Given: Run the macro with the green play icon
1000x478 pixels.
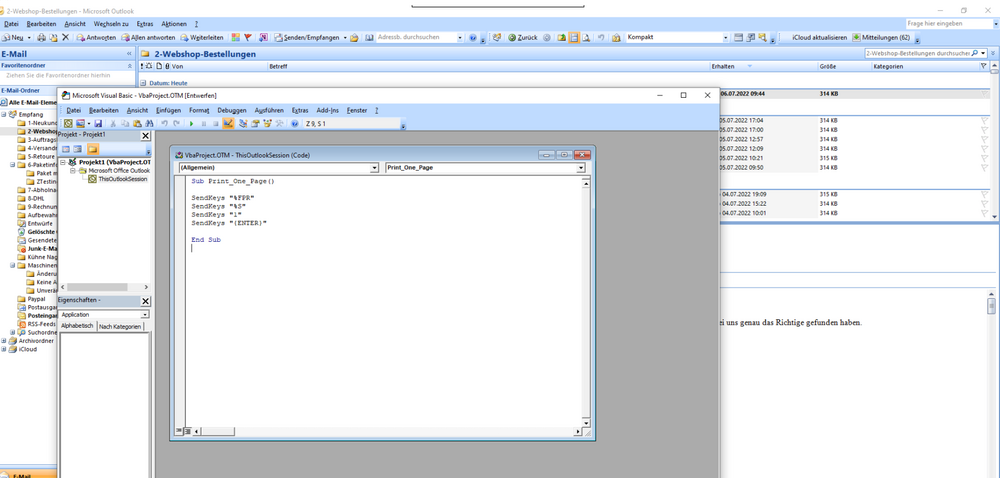Looking at the screenshot, I should point(191,124).
